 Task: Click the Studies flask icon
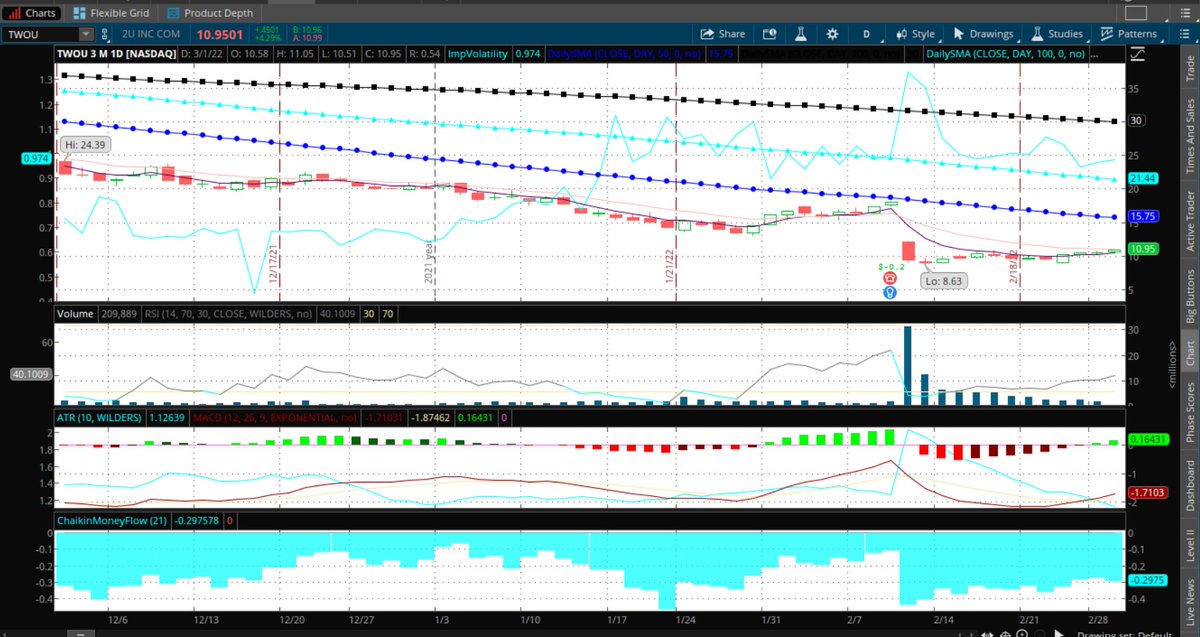1036,33
